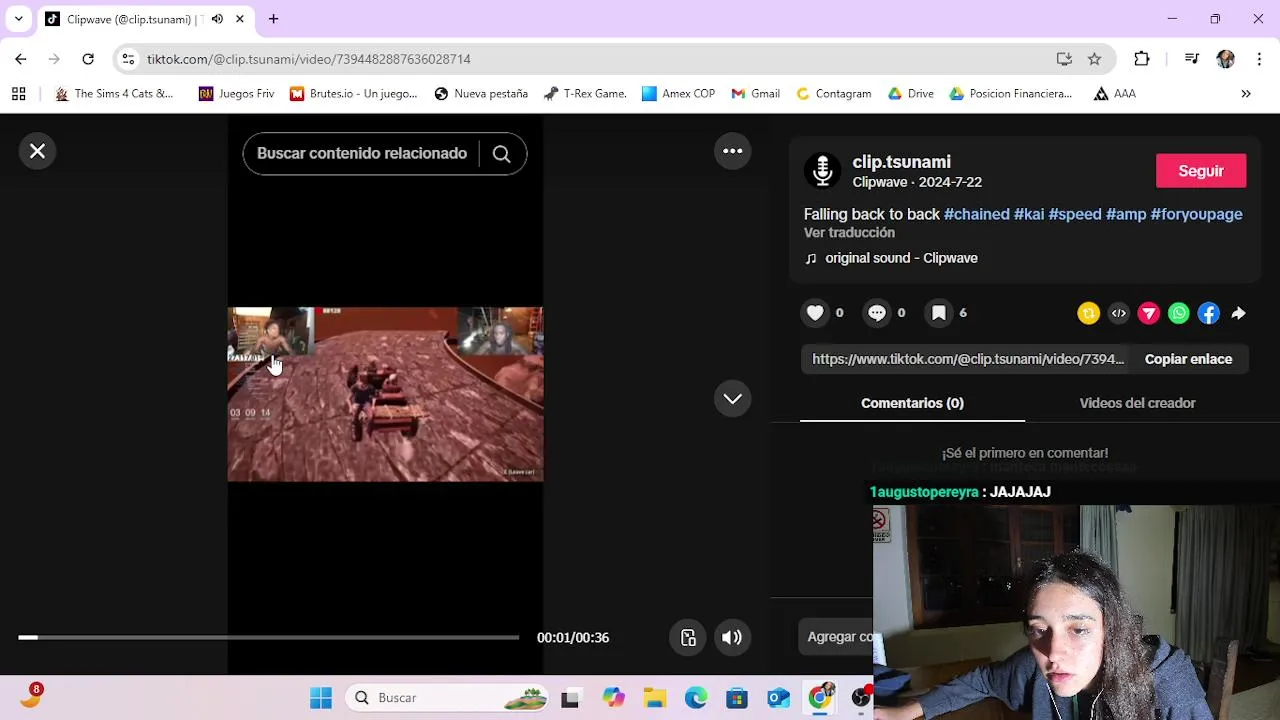The height and width of the screenshot is (720, 1280).
Task: Open the Nueva pestaña bookmark
Action: click(x=481, y=93)
